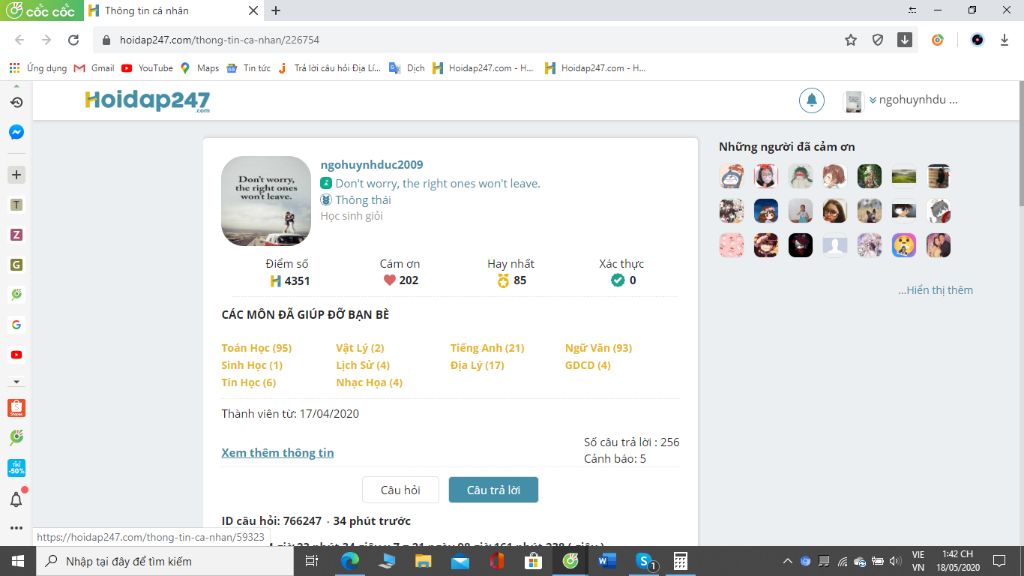Reload the current page
Viewport: 1024px width, 576px height.
click(x=73, y=40)
